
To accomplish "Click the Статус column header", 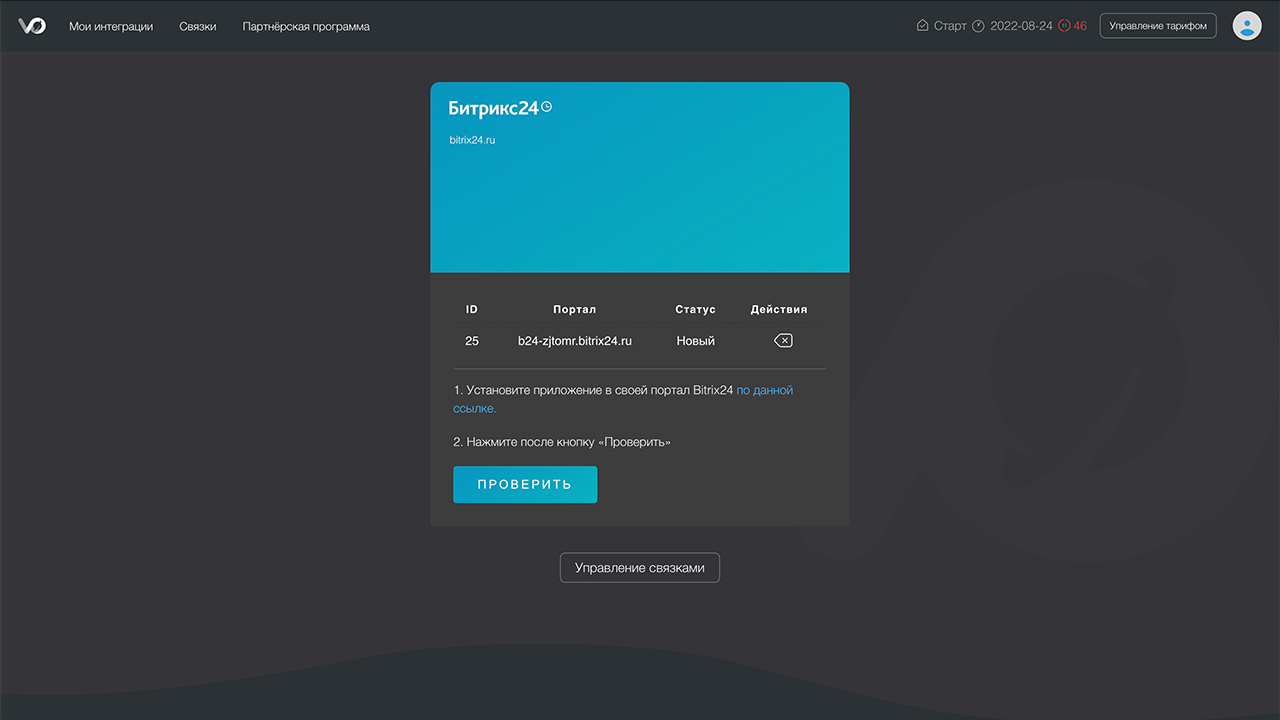I will click(x=696, y=310).
